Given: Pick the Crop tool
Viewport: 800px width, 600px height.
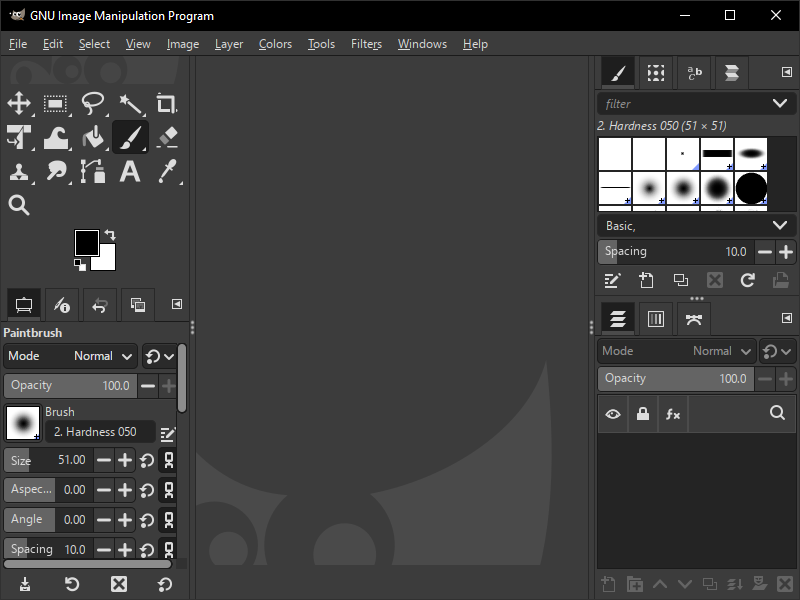Looking at the screenshot, I should [166, 103].
